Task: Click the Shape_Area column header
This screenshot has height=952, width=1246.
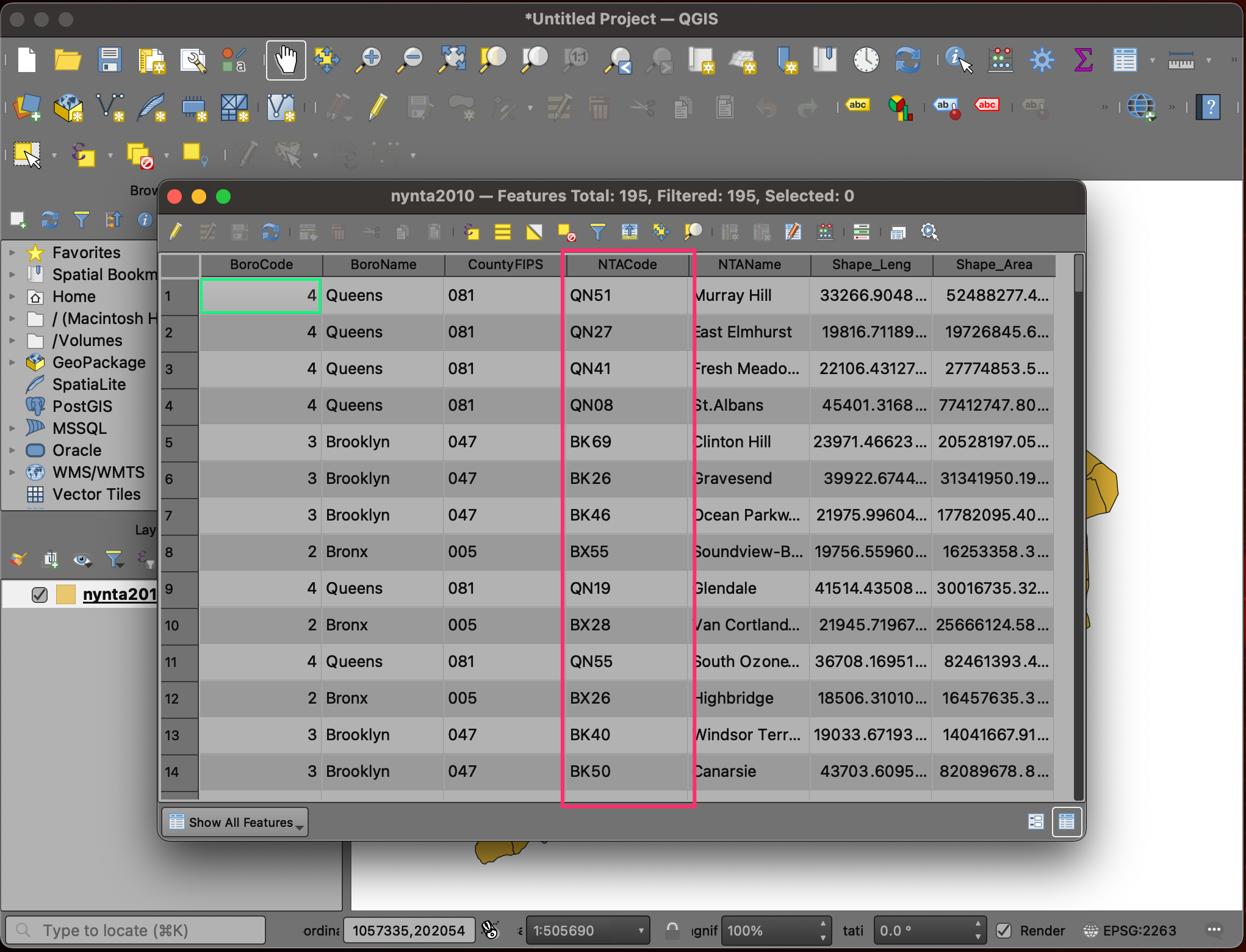Action: [x=994, y=264]
